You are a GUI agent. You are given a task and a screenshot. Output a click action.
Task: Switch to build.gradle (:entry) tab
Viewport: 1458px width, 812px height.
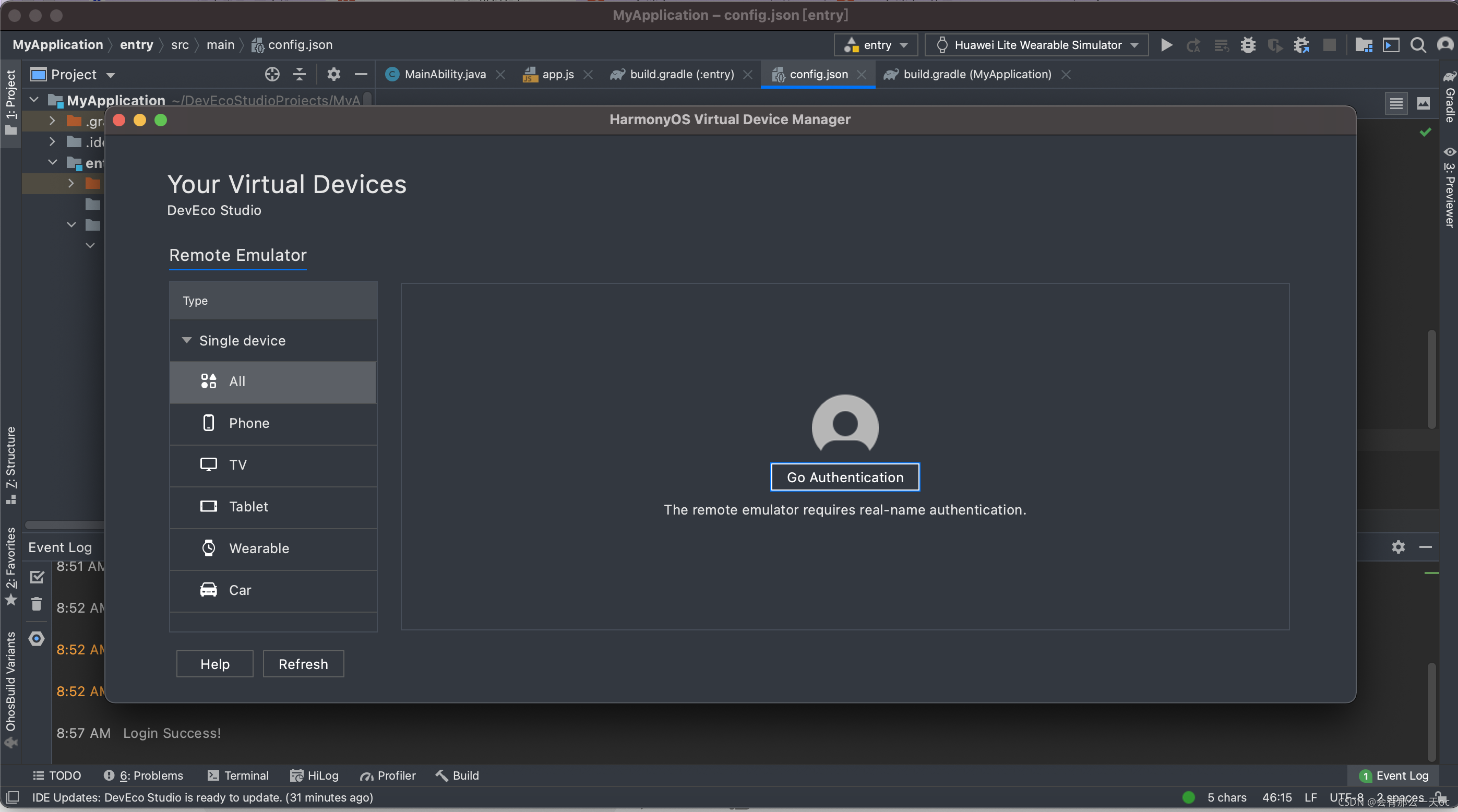pos(682,74)
